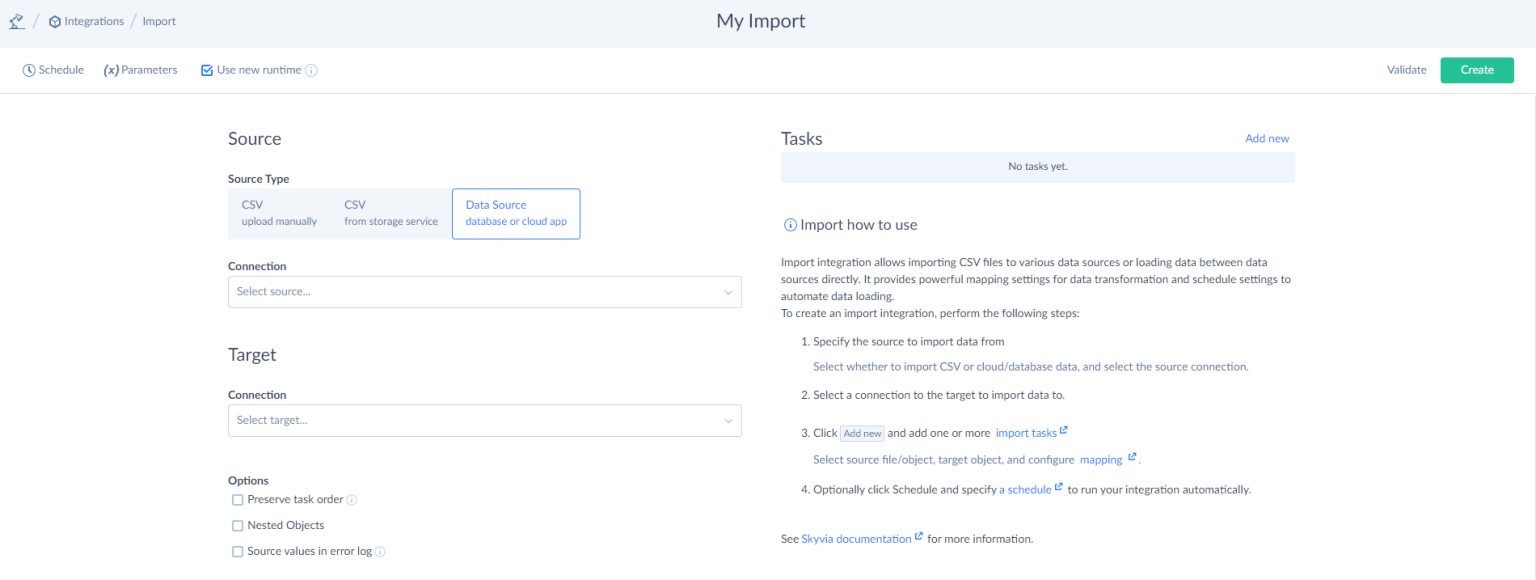Click external link icon next to Skyvia documentation

(x=919, y=538)
